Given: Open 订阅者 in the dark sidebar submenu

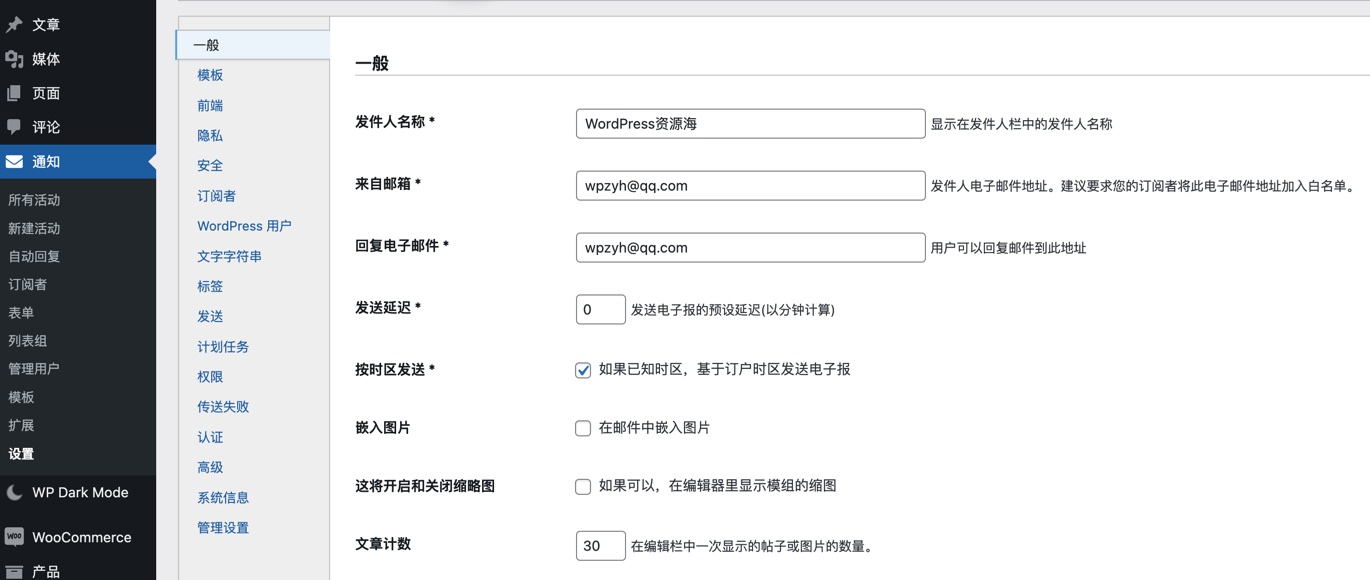Looking at the screenshot, I should (27, 284).
